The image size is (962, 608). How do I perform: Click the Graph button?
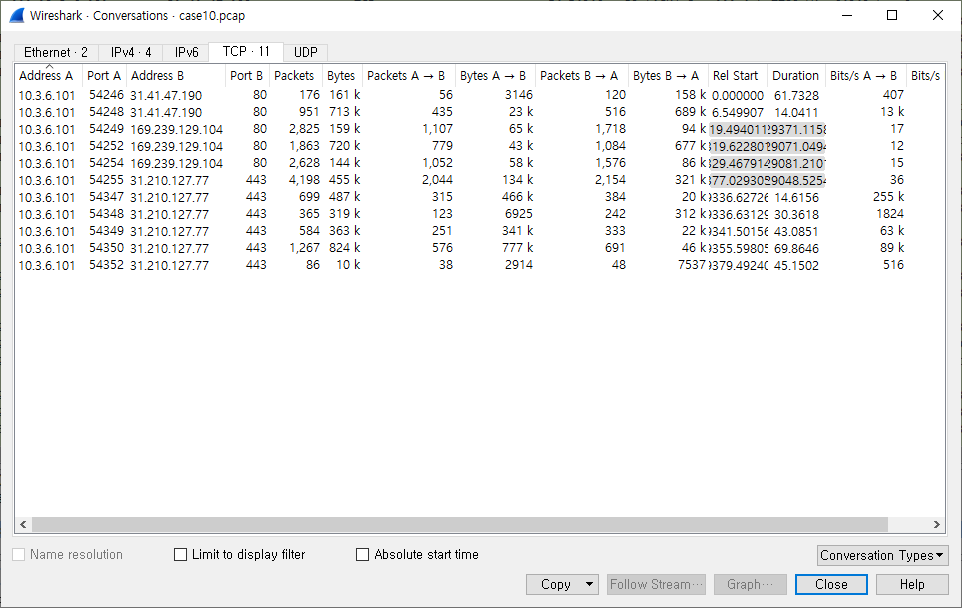[x=750, y=585]
